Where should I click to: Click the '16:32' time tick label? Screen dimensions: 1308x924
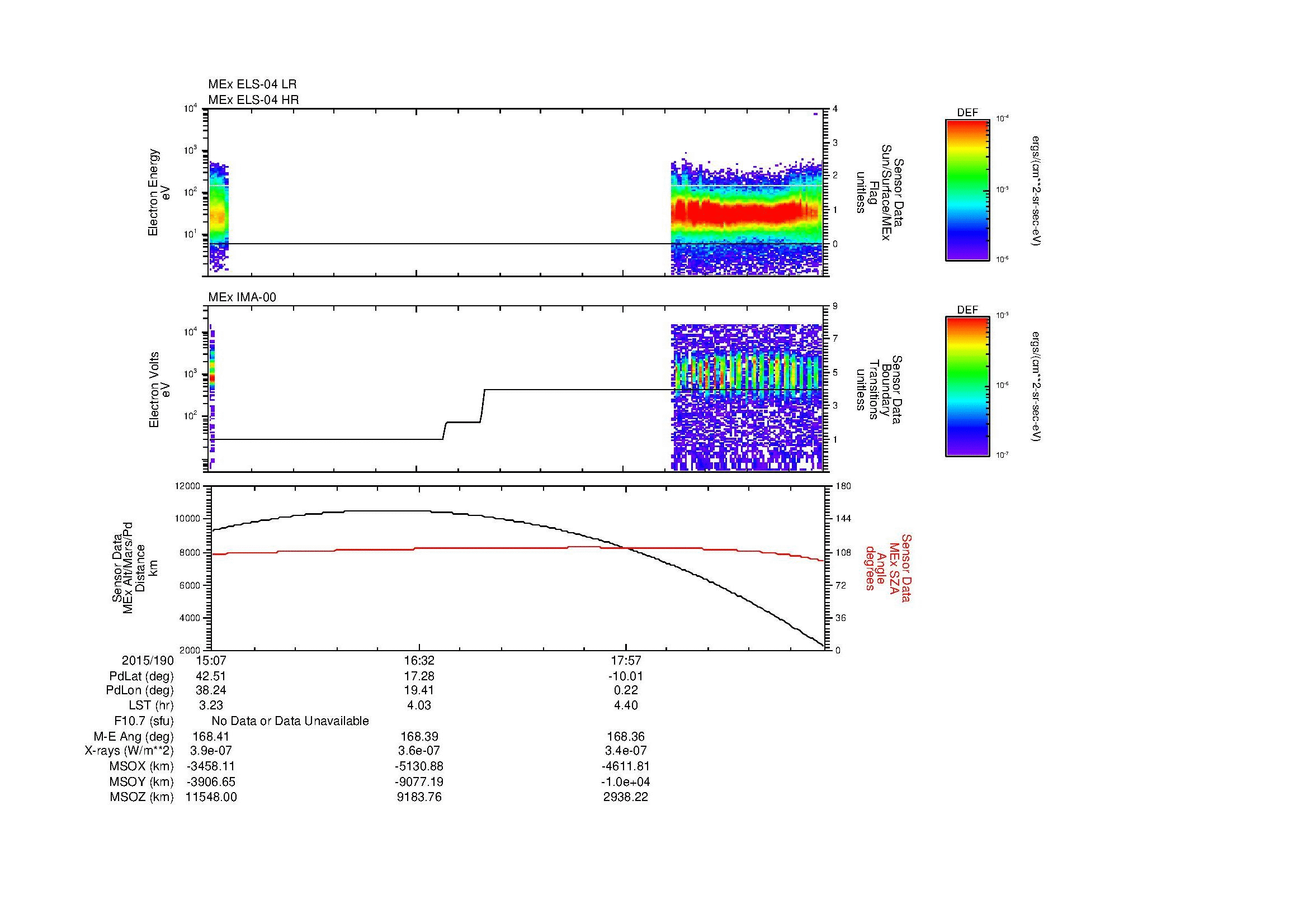419,661
